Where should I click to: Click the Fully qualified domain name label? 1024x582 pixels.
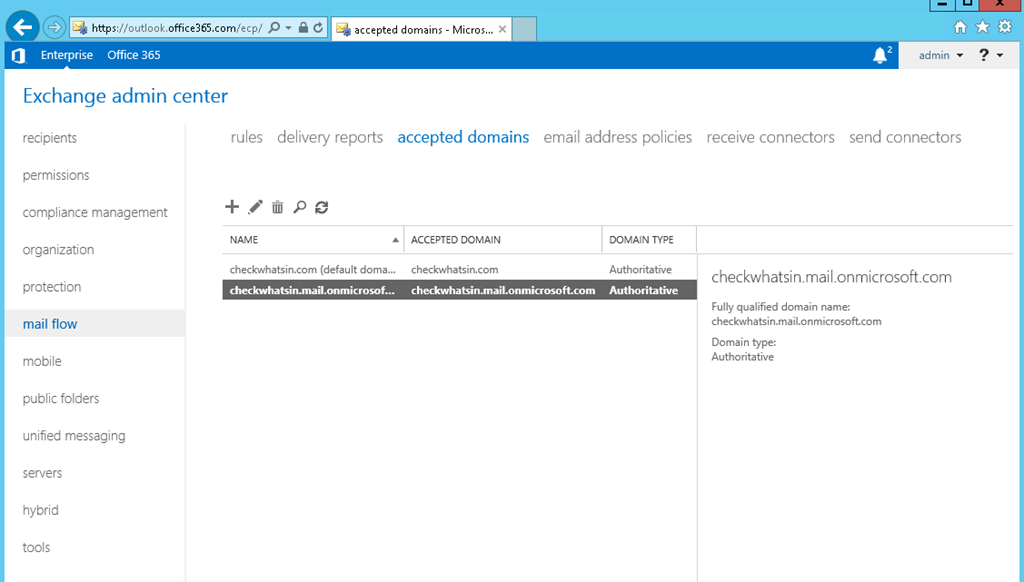[x=780, y=307]
